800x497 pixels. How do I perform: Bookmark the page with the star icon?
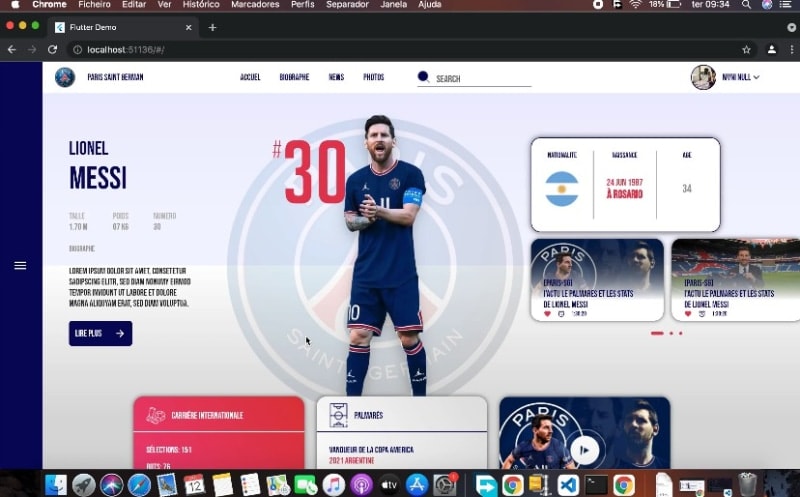coord(746,49)
